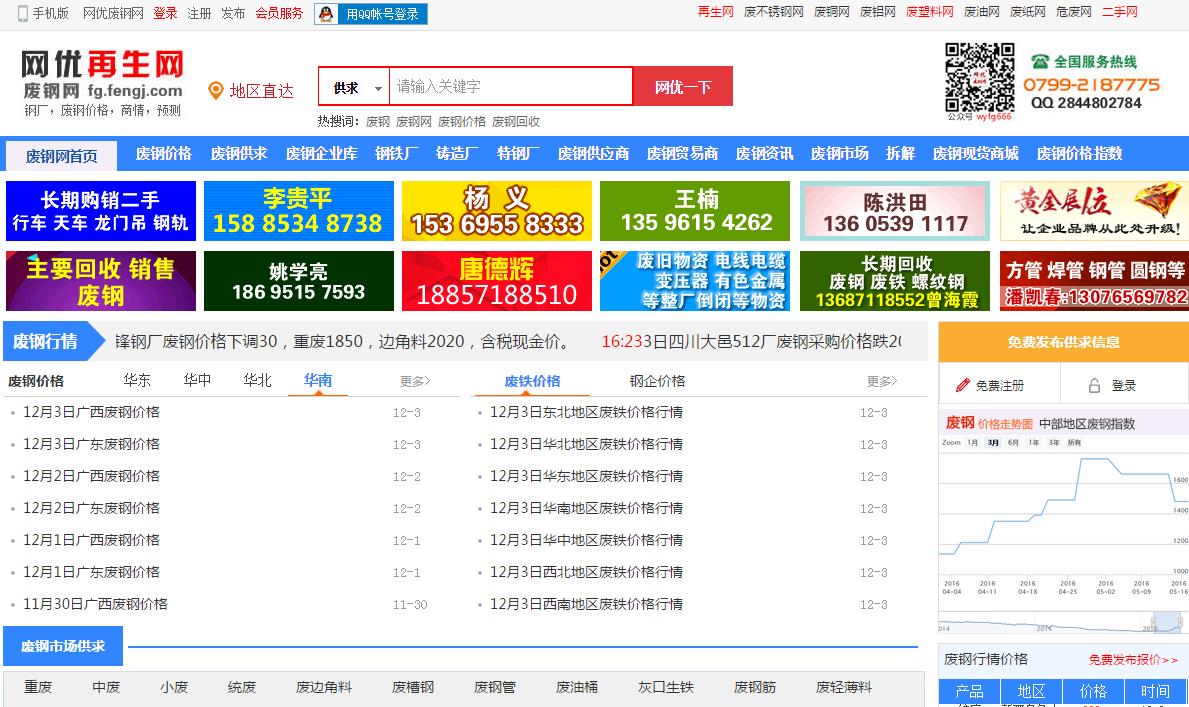Open 废钢价格 in the blue navigation bar
The width and height of the screenshot is (1189, 707).
(163, 154)
